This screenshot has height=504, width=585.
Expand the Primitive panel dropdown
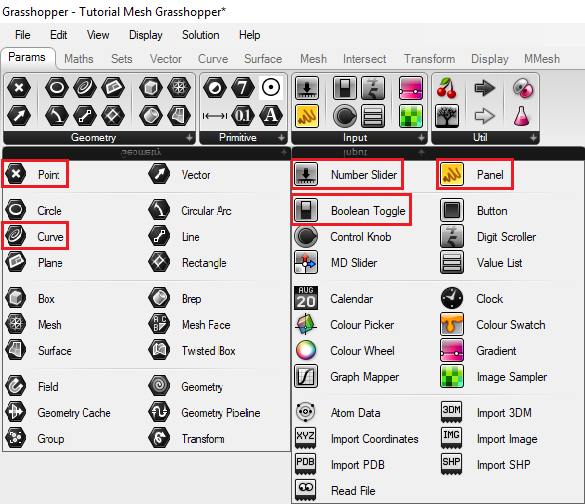click(282, 138)
